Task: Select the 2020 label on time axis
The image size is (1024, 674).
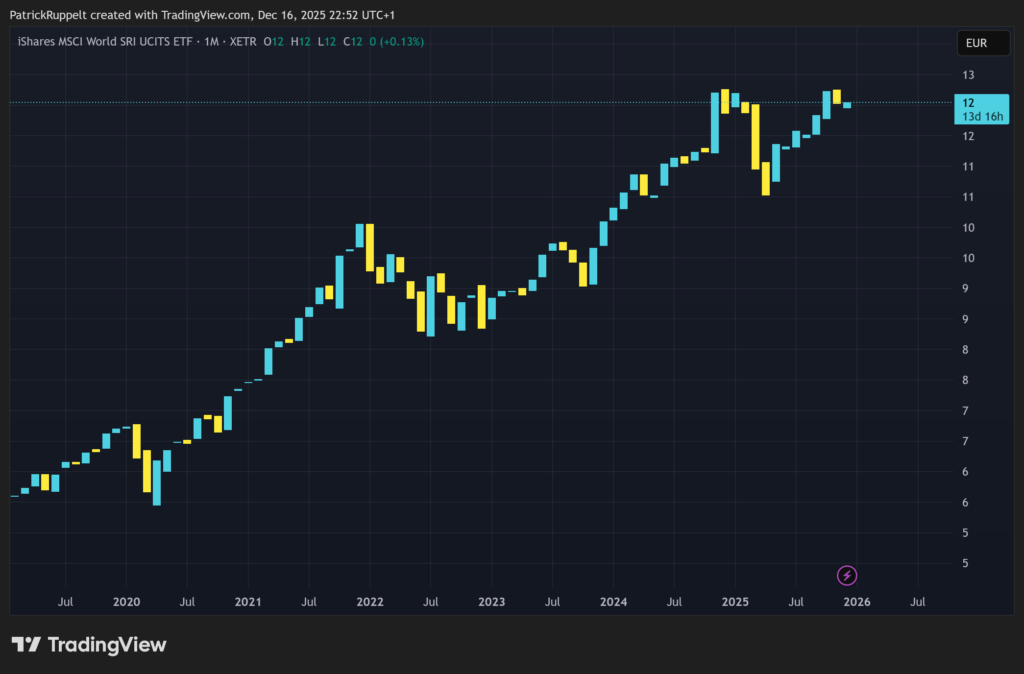Action: coord(126,602)
